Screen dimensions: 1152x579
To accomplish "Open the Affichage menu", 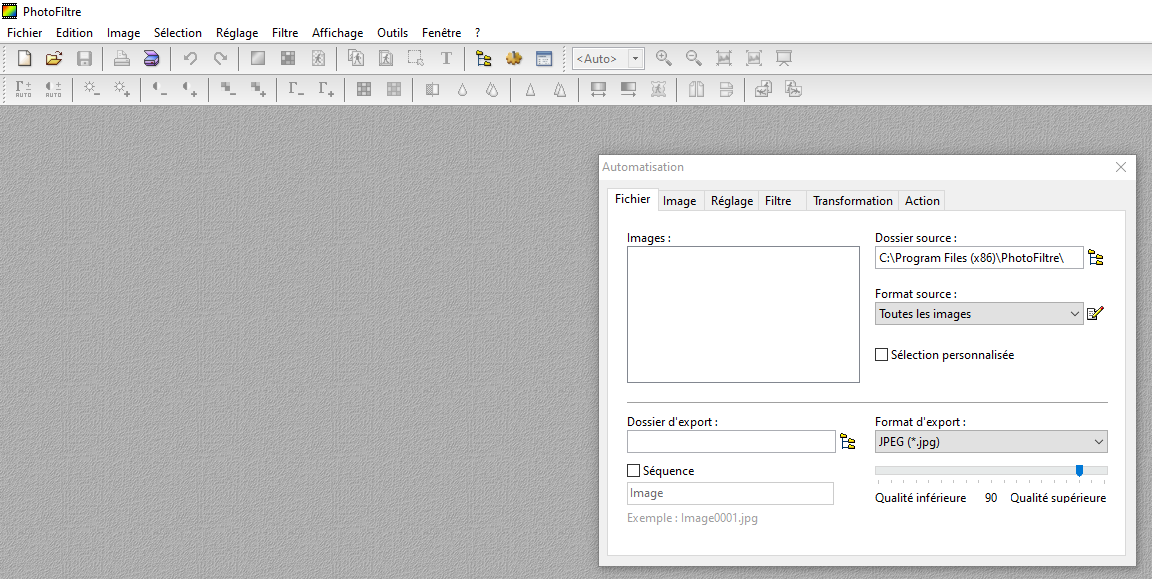I will [x=337, y=33].
